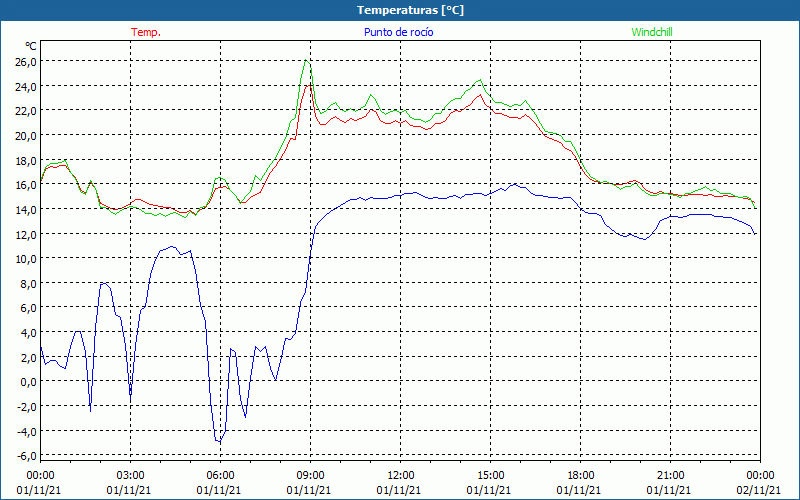Viewport: 800px width, 500px height.
Task: Click the 10,0 y-axis value
Action: (26, 259)
